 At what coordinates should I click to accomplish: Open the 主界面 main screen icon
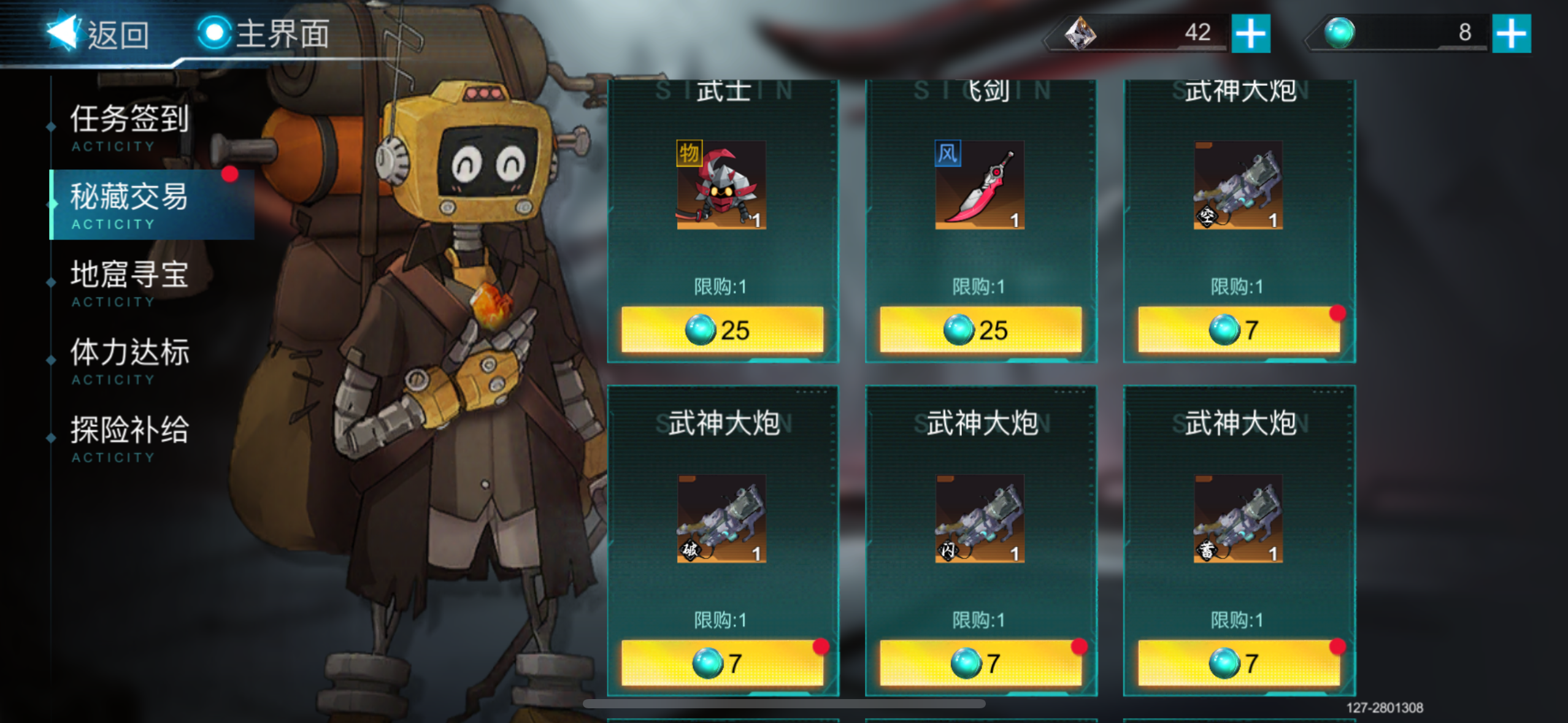214,33
